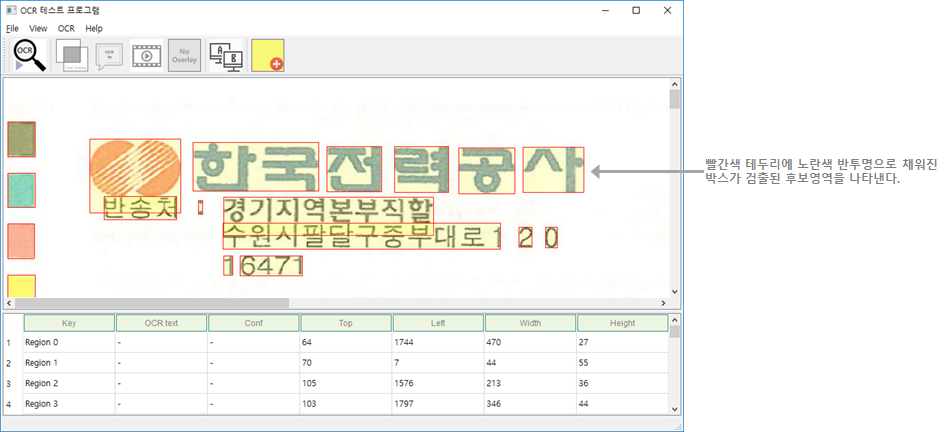The height and width of the screenshot is (432, 950).
Task: Open the Help menu
Action: 94,28
